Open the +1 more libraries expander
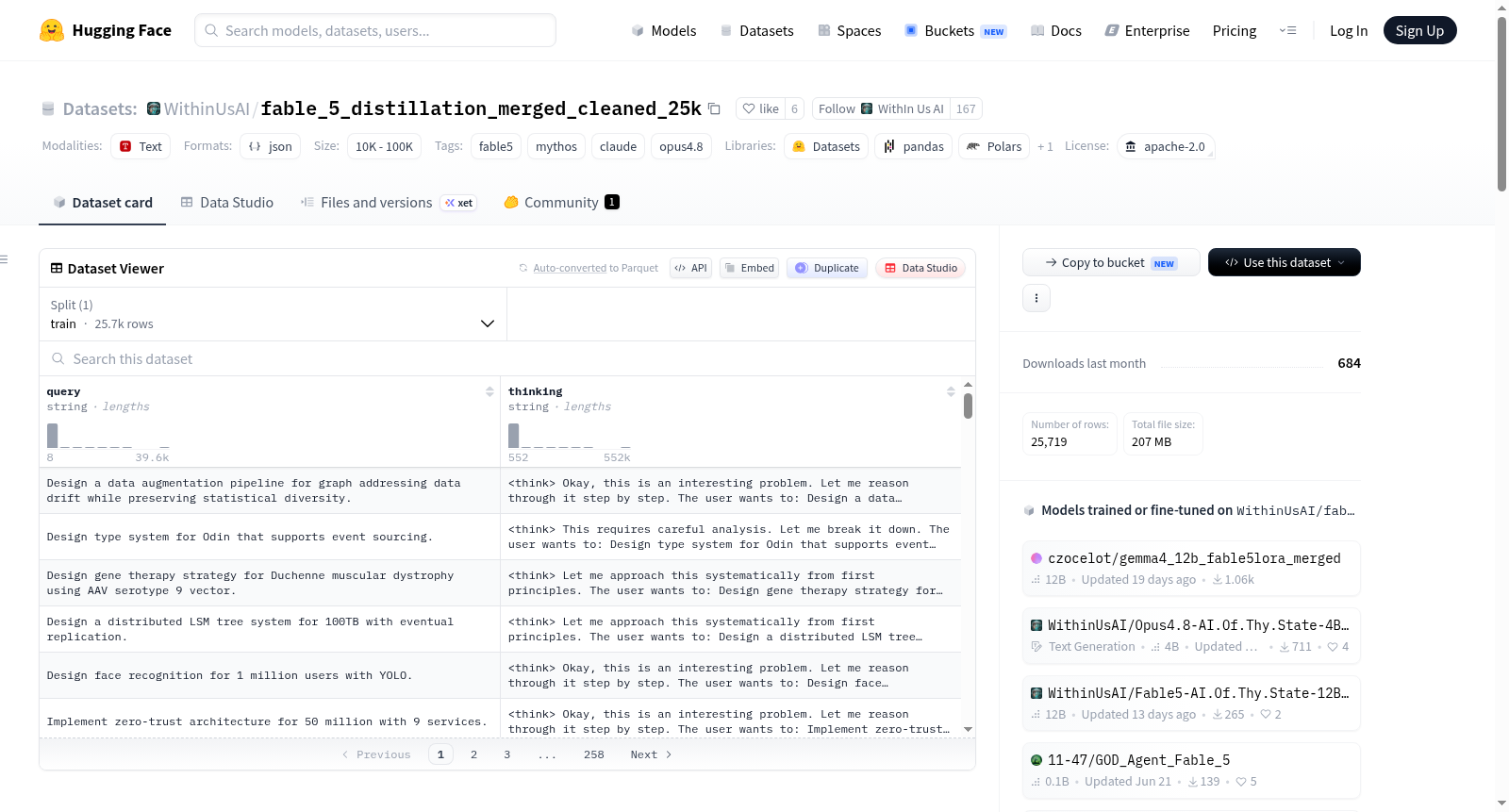Image resolution: width=1509 pixels, height=812 pixels. click(x=1045, y=146)
